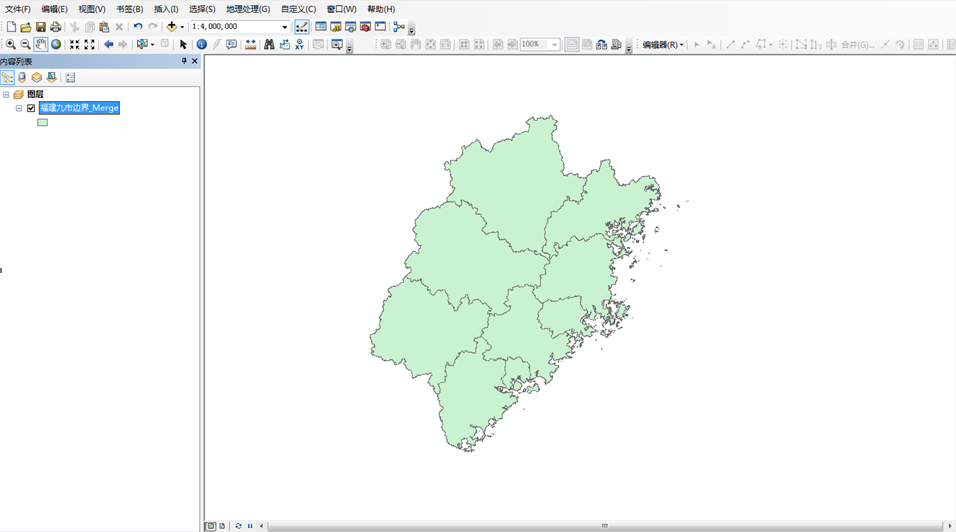
Task: Collapse the 图层 data frame node
Action: [6, 94]
